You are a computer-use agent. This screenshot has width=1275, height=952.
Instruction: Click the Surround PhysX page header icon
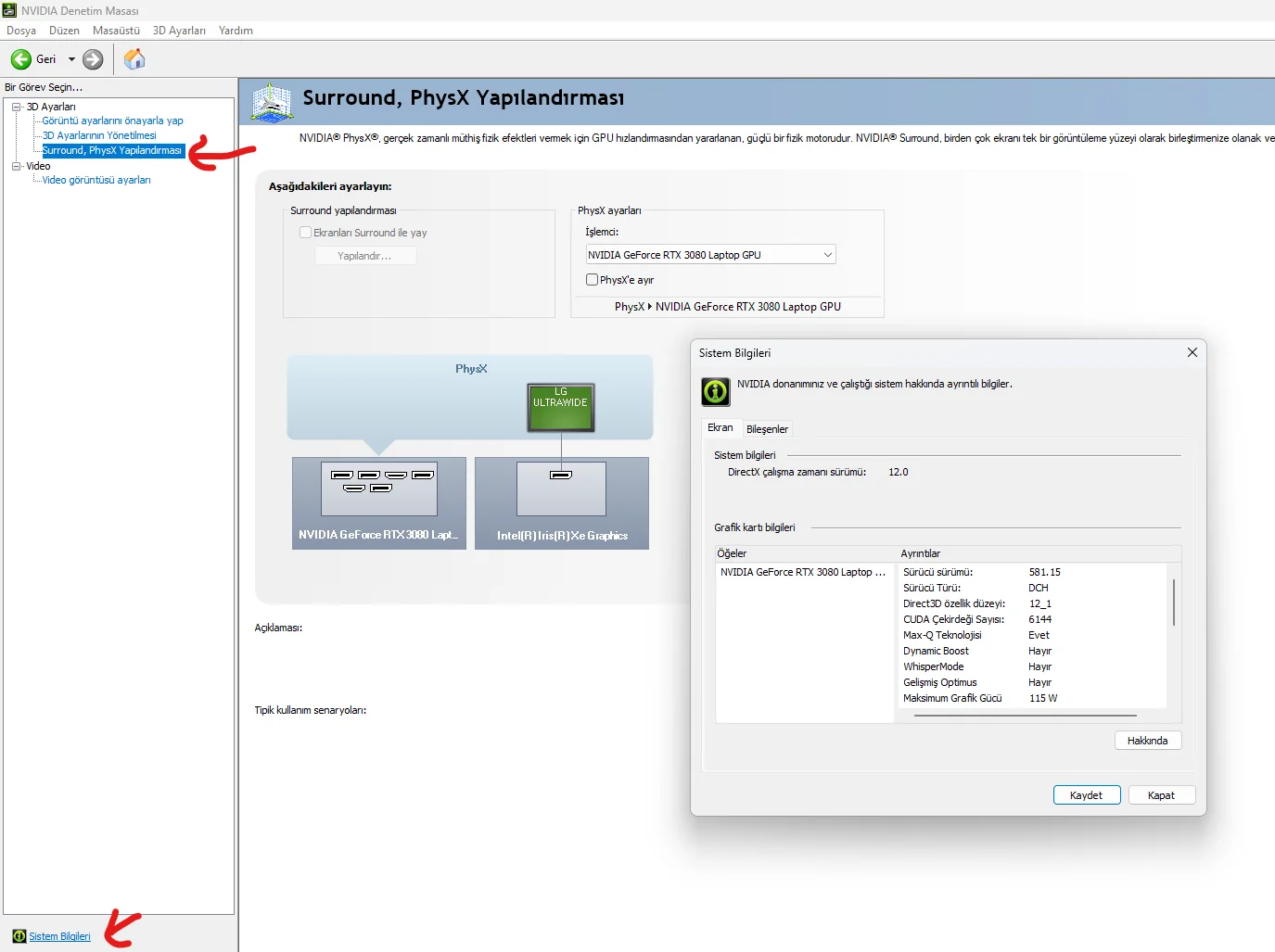[272, 102]
